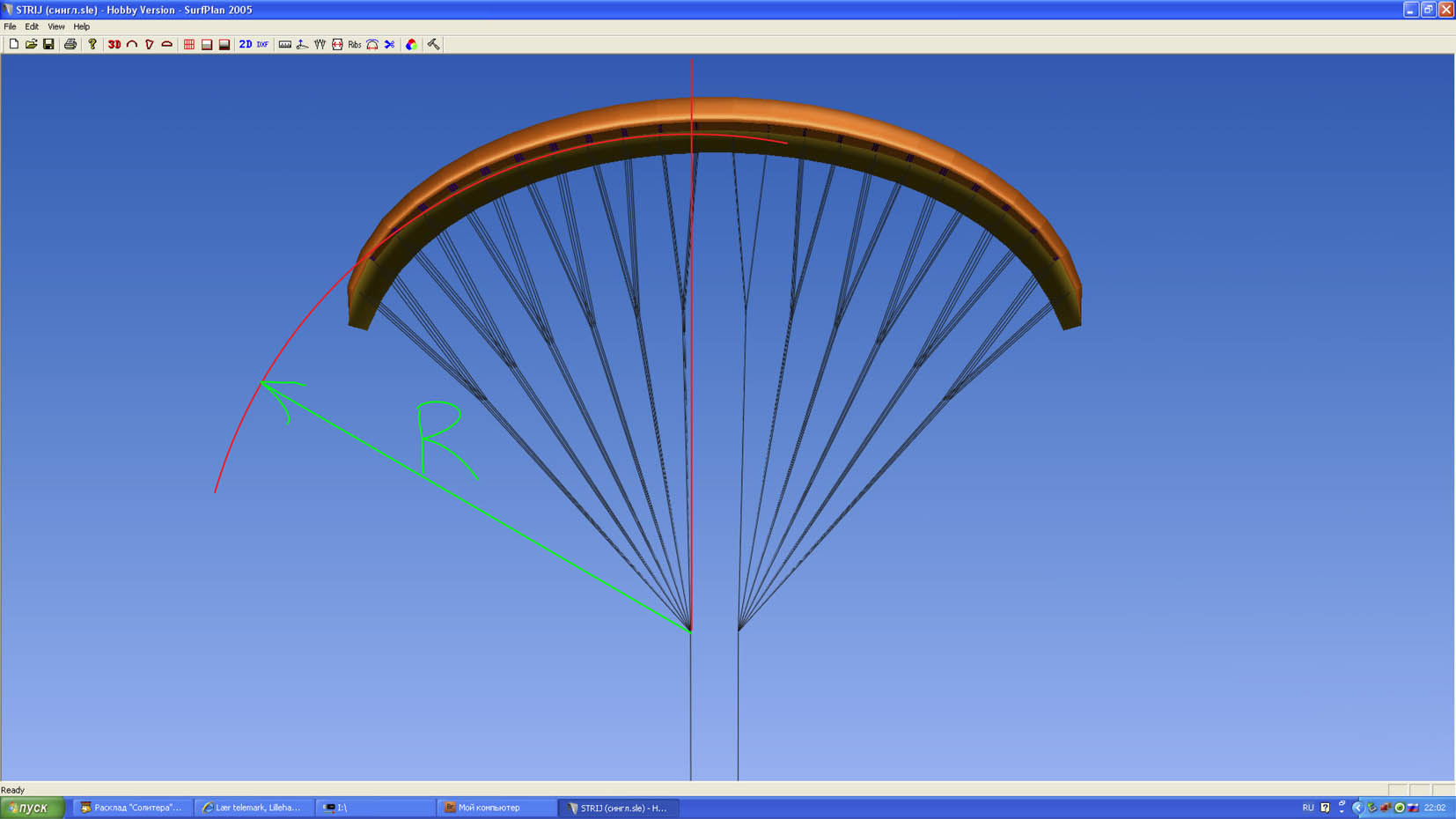Image resolution: width=1456 pixels, height=819 pixels.
Task: Click the DXF export icon
Action: point(262,44)
